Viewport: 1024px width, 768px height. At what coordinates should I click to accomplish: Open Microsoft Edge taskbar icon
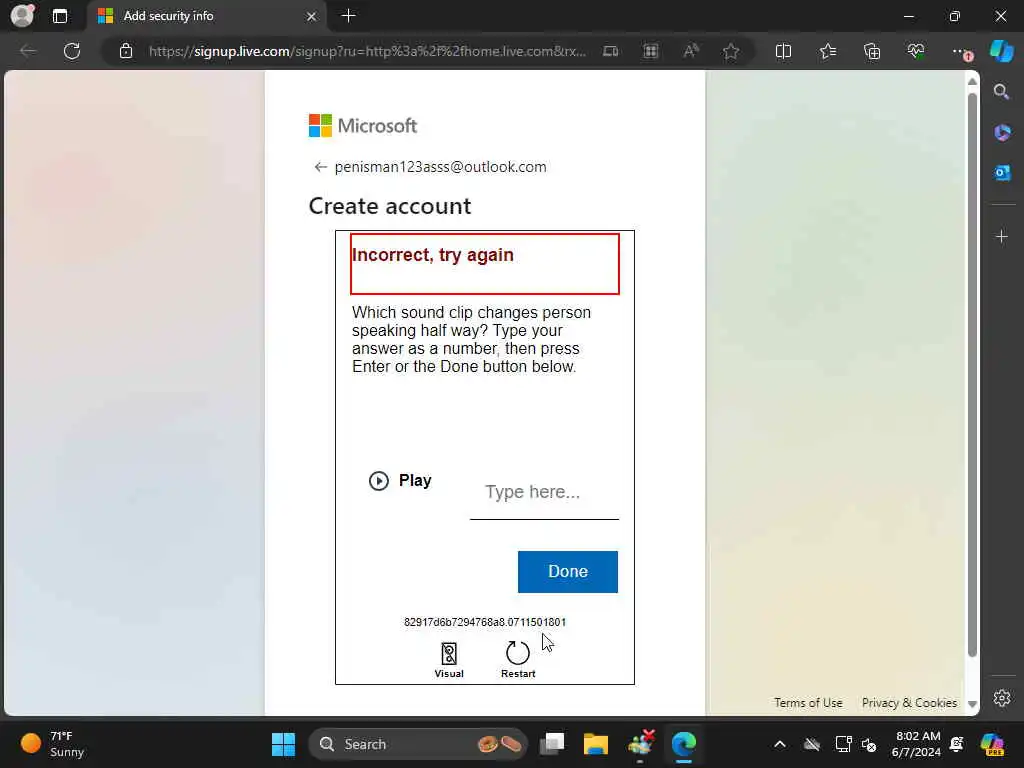tap(684, 744)
